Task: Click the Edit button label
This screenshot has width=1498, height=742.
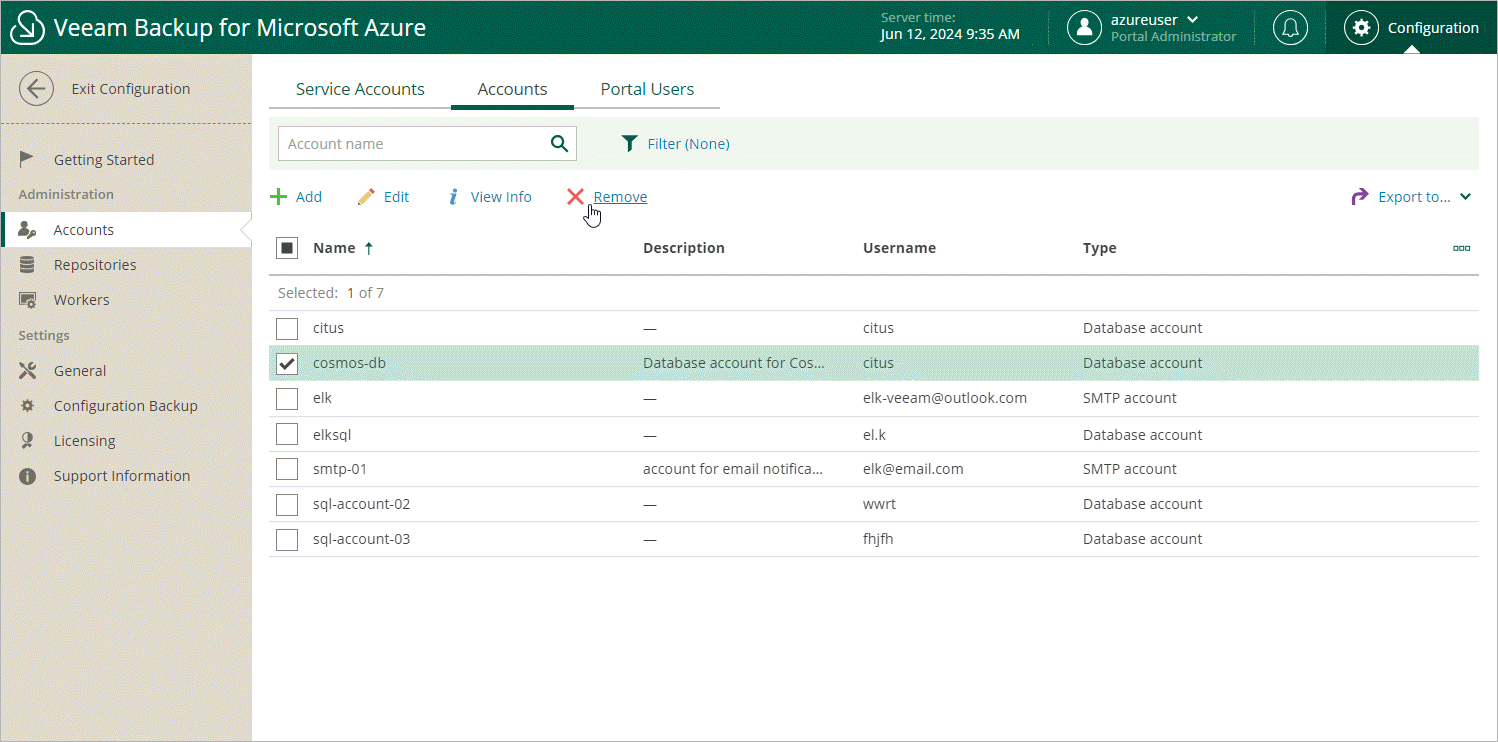Action: pyautogui.click(x=396, y=197)
